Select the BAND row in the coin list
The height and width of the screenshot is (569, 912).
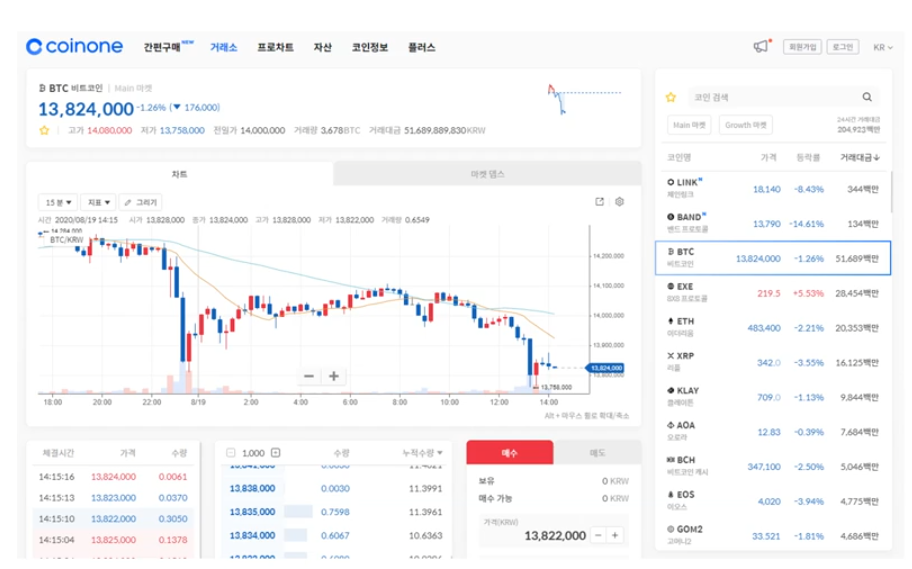(x=772, y=223)
